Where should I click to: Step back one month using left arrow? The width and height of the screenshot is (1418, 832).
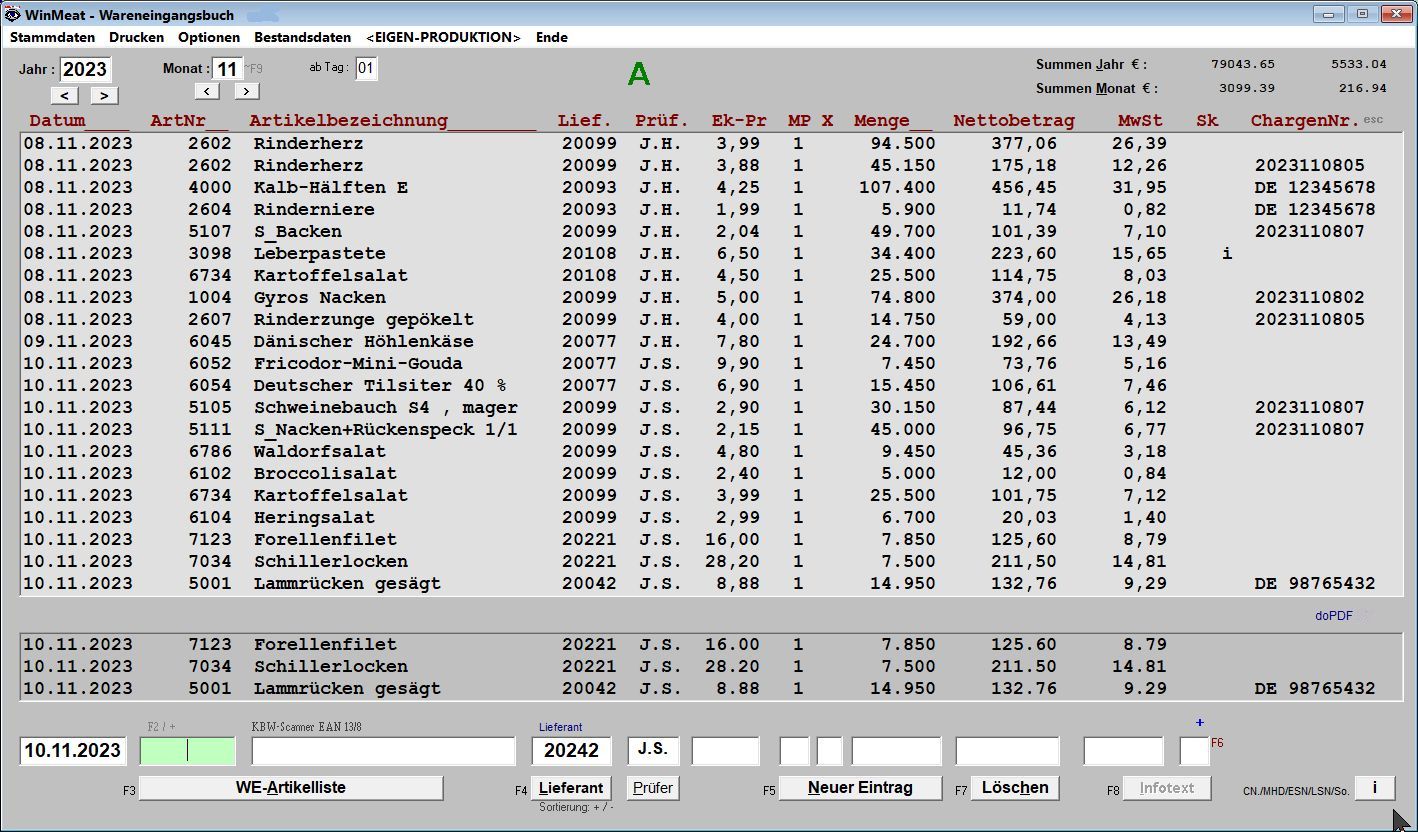pyautogui.click(x=207, y=91)
